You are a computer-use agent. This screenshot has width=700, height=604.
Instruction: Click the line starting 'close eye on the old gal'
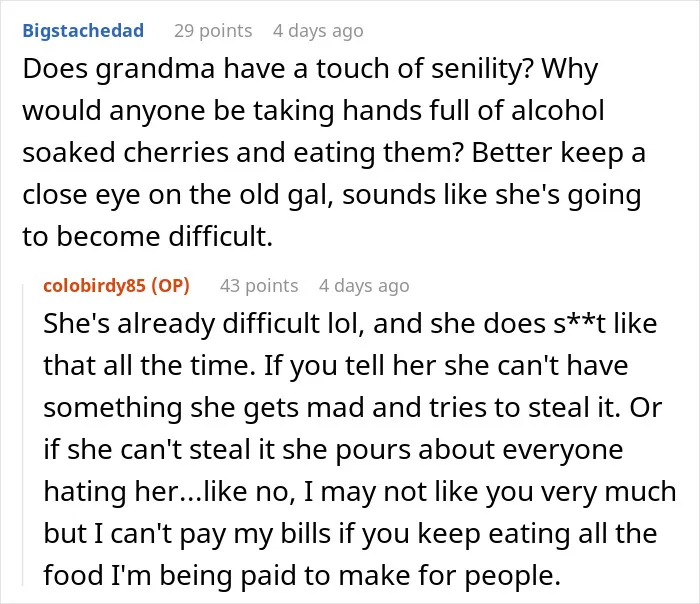point(332,196)
